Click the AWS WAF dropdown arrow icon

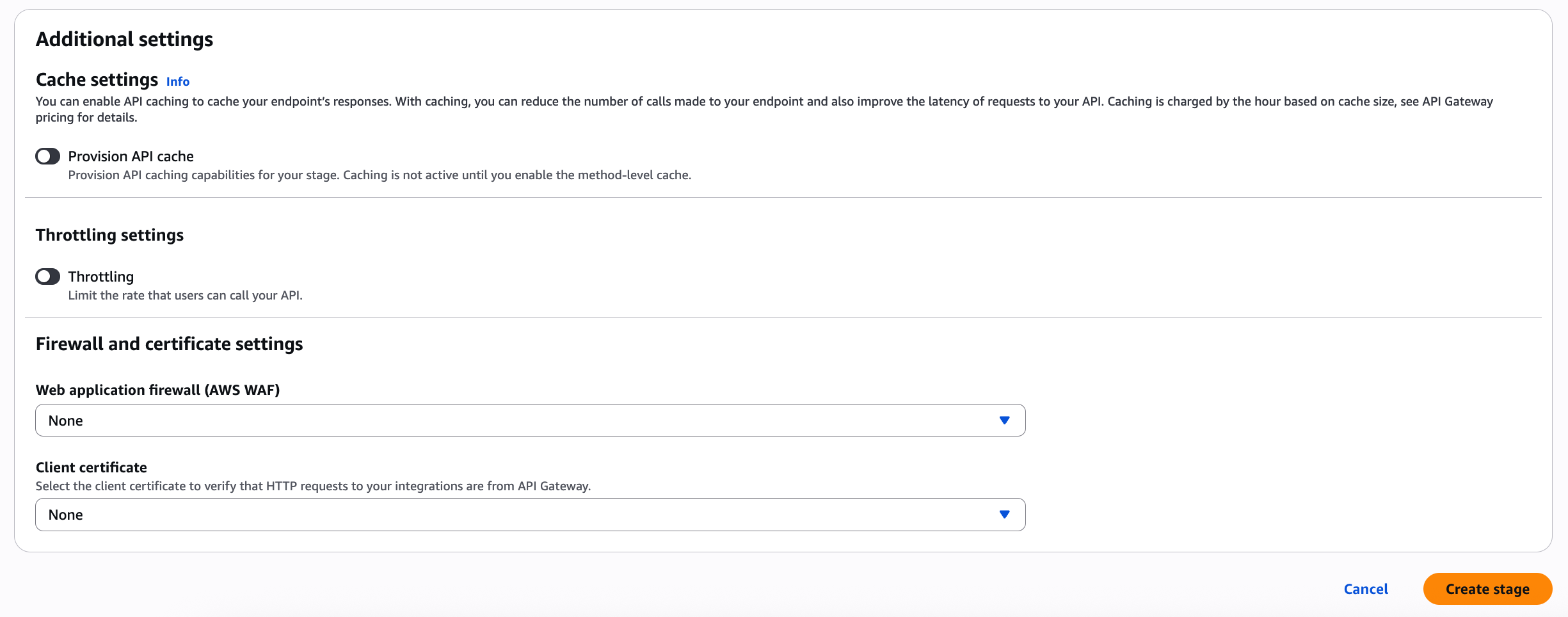[1004, 421]
